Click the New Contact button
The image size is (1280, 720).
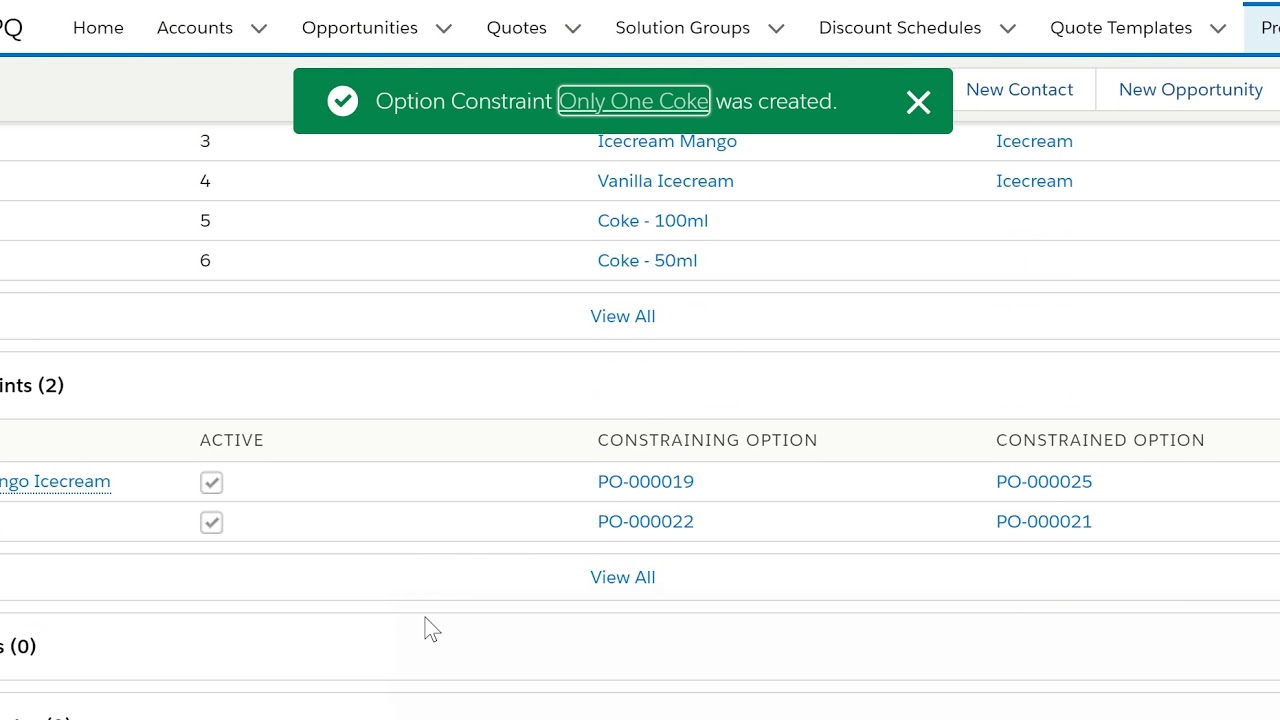pos(1019,89)
